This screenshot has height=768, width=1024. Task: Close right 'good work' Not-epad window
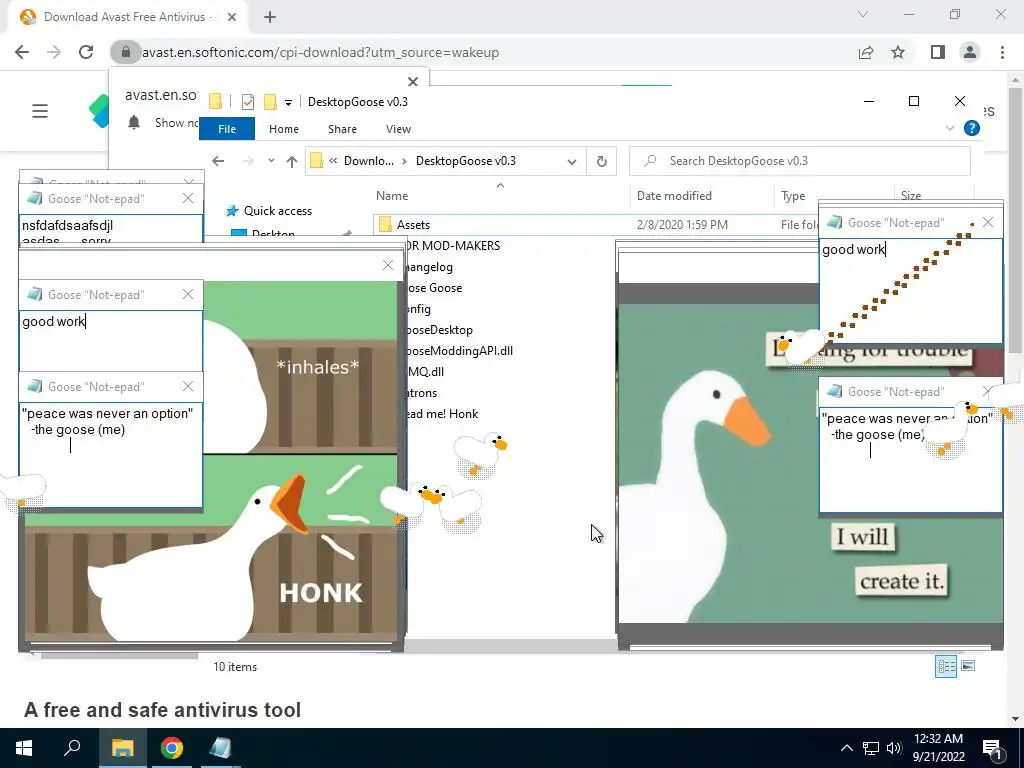[x=988, y=223]
